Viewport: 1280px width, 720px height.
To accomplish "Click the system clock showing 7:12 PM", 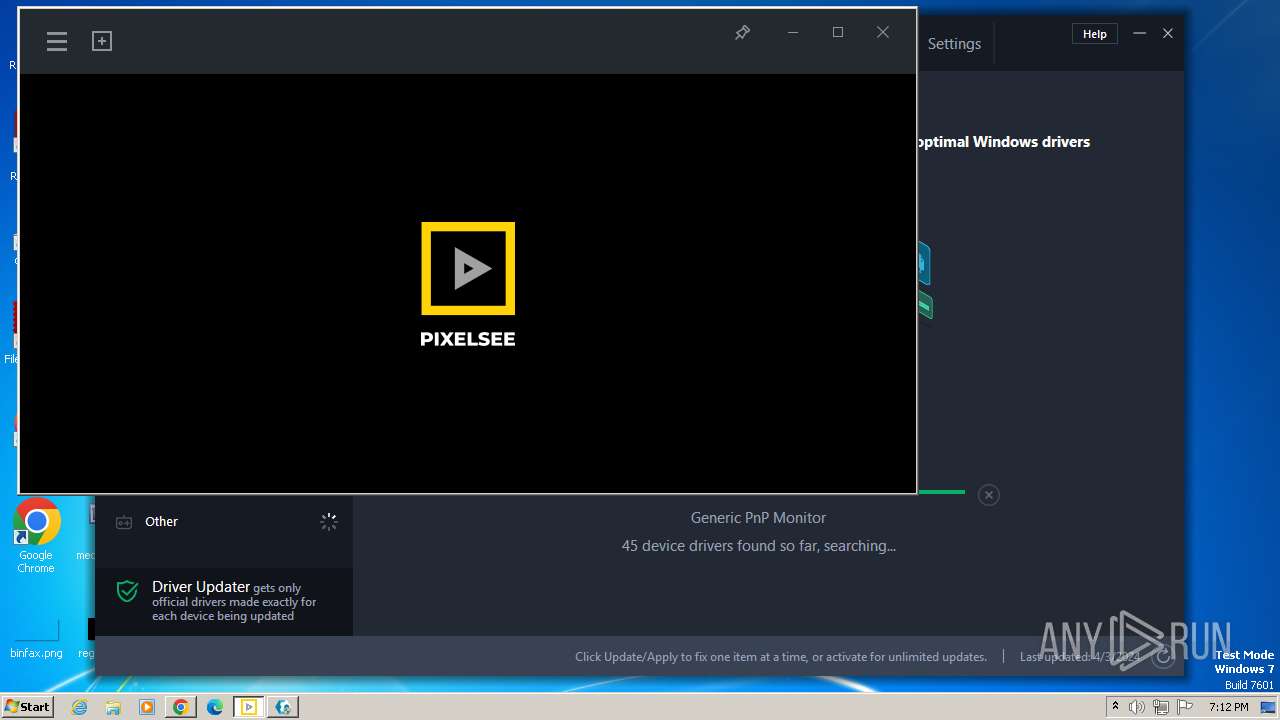I will 1228,707.
